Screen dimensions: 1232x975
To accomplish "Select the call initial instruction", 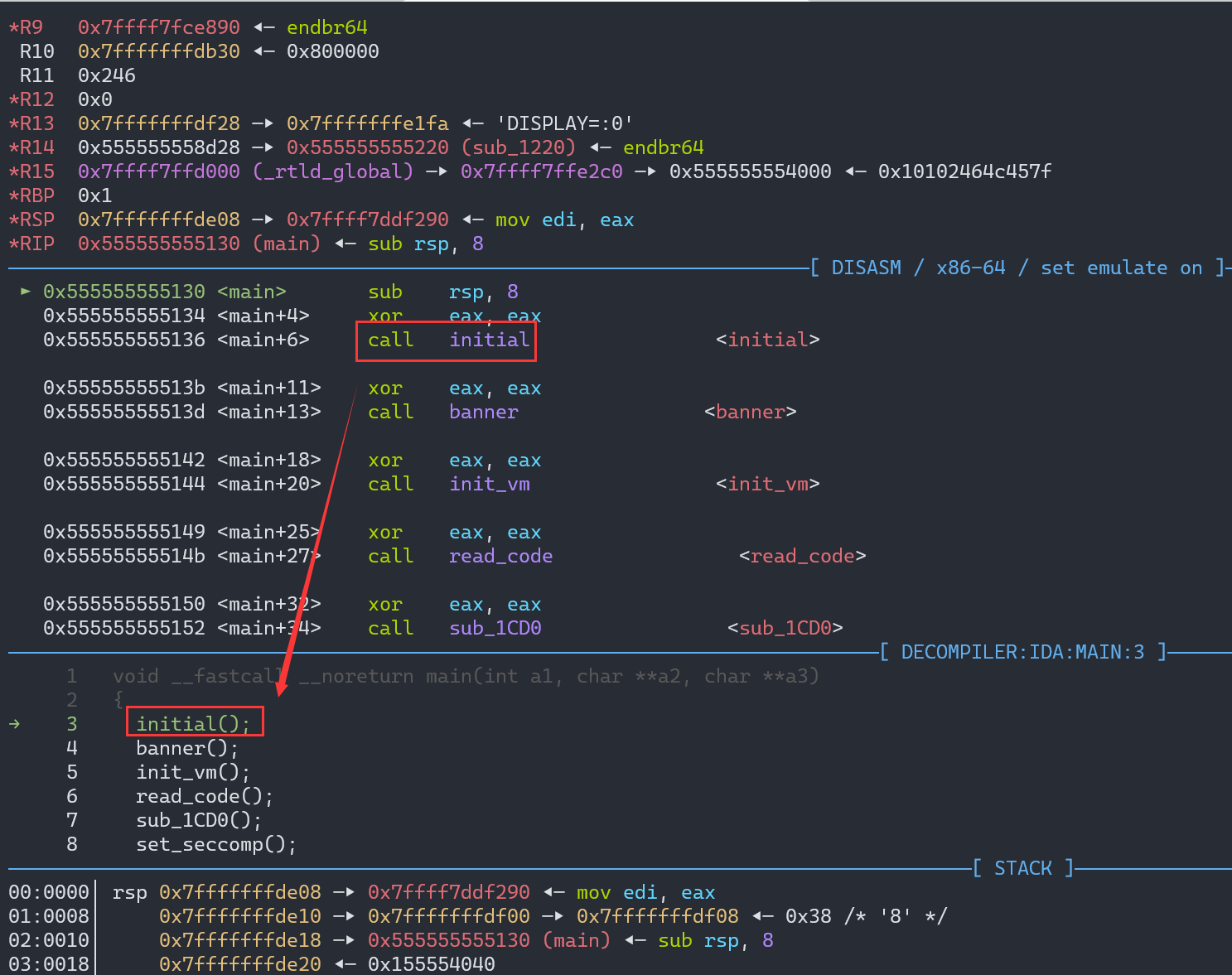I will tap(447, 340).
